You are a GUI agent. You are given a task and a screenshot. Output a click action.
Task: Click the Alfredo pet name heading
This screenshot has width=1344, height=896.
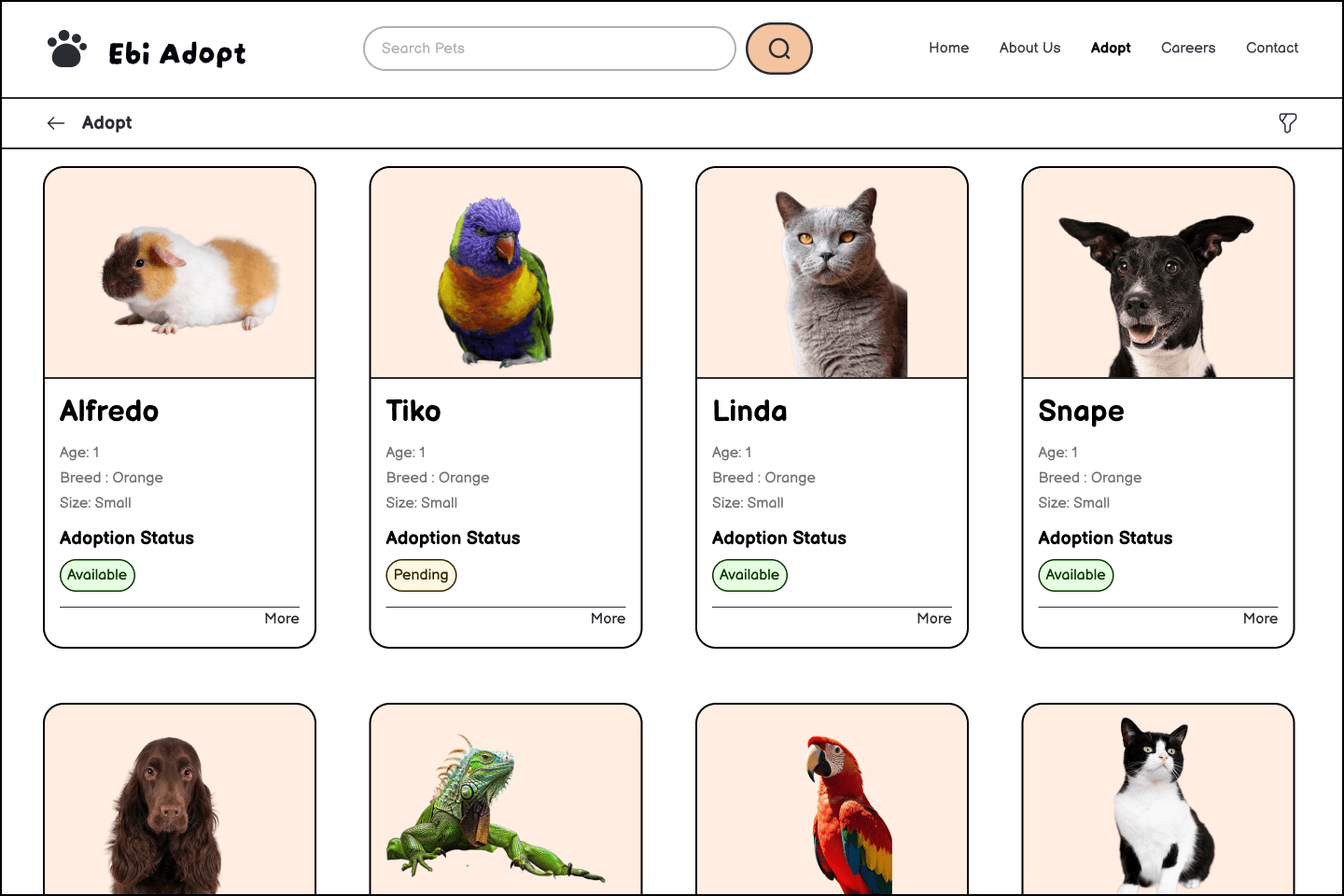[x=109, y=411]
